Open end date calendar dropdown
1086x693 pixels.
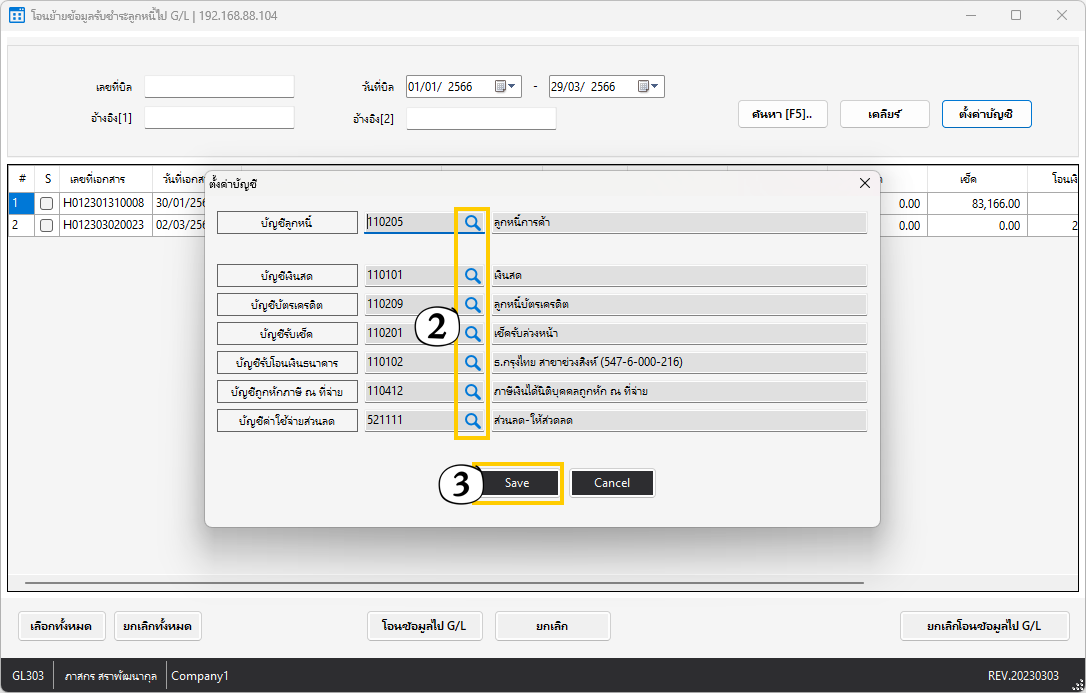pyautogui.click(x=649, y=87)
